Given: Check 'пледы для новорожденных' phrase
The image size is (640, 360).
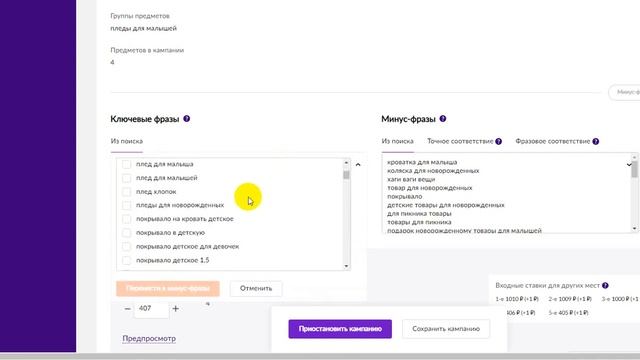Looking at the screenshot, I should [127, 205].
